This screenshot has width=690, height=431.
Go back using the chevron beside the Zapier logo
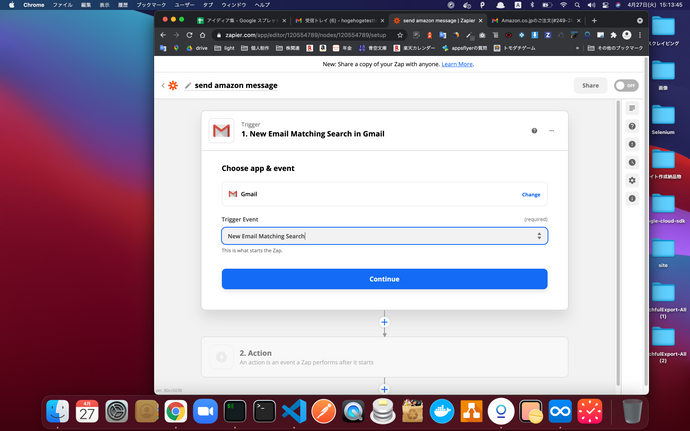point(163,85)
